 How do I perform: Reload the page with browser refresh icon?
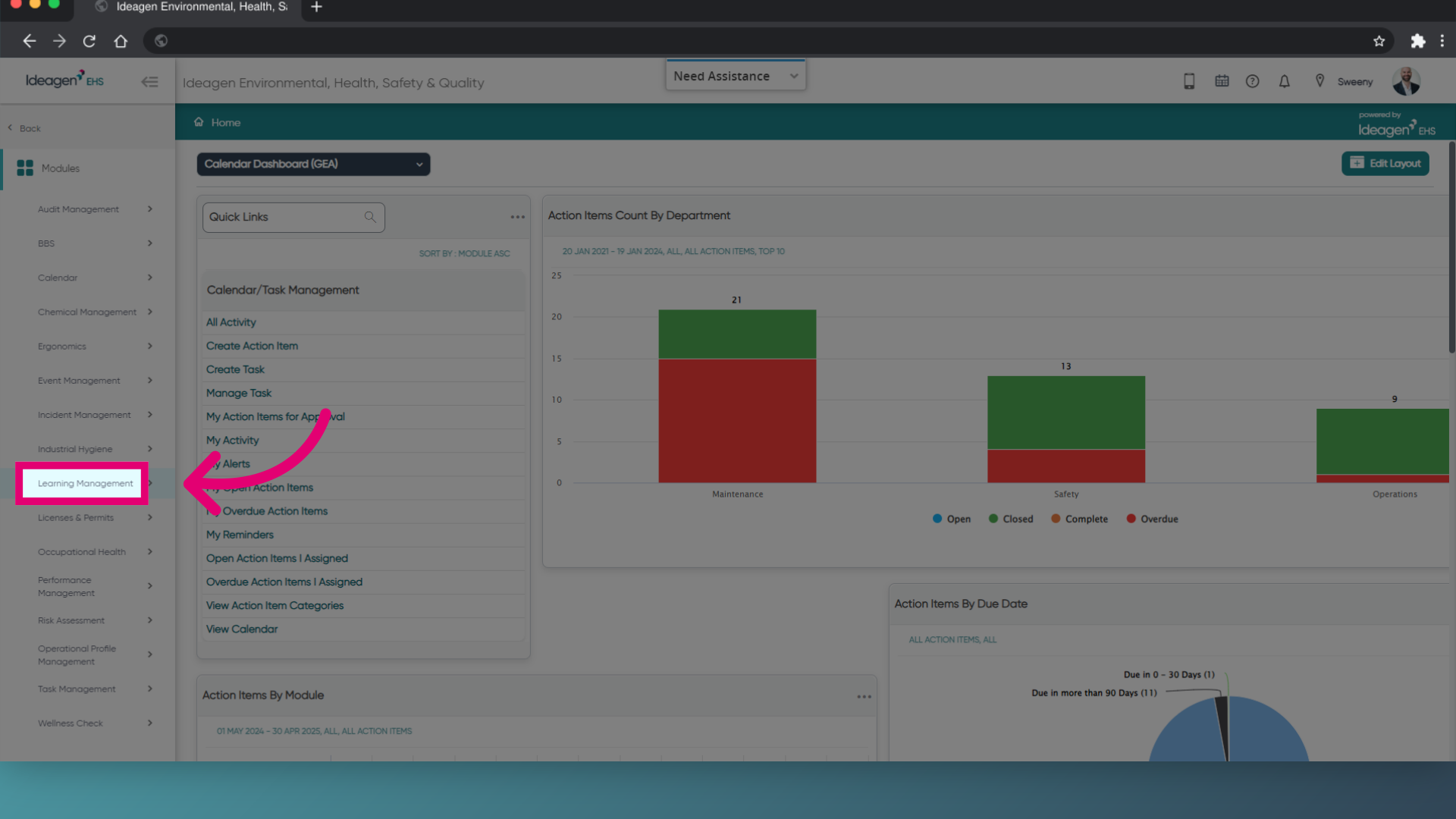tap(89, 41)
